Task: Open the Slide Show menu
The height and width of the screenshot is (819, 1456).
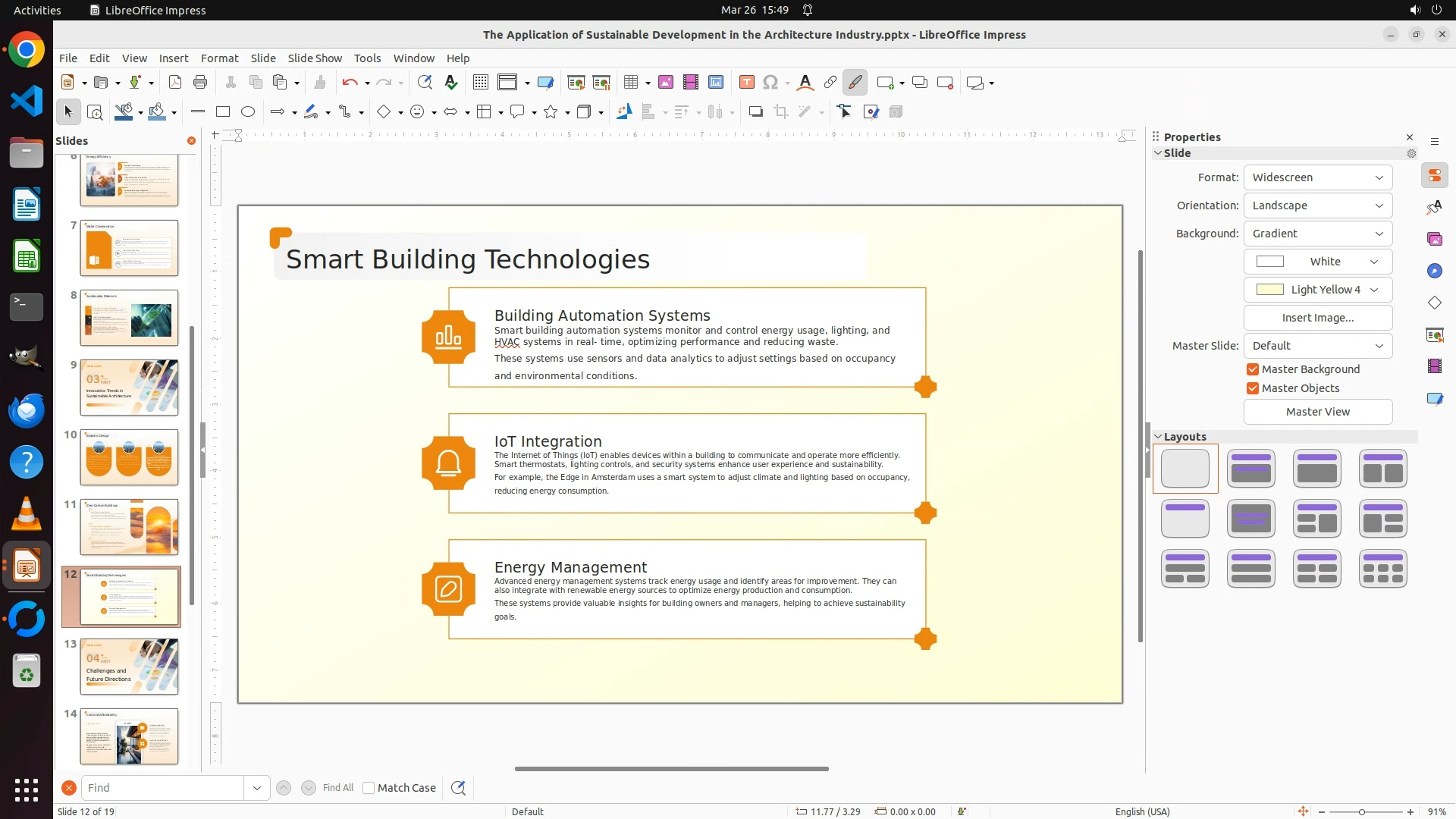Action: [x=315, y=58]
